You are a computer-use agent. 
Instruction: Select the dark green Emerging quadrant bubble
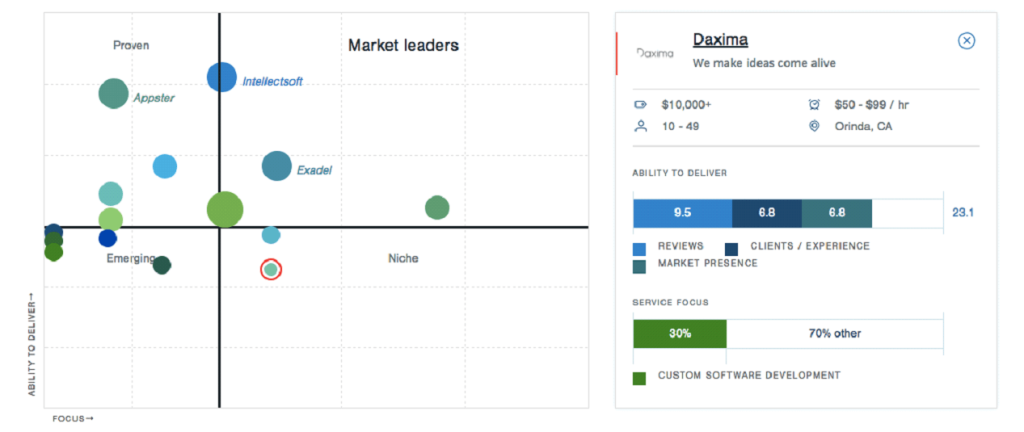tap(162, 265)
